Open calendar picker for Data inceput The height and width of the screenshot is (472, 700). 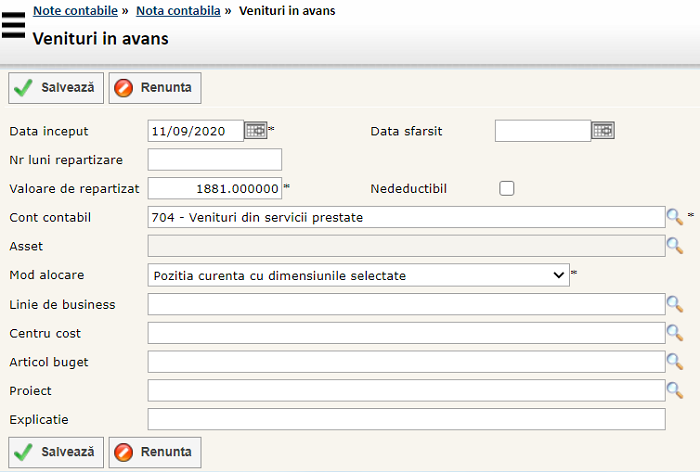coord(256,131)
